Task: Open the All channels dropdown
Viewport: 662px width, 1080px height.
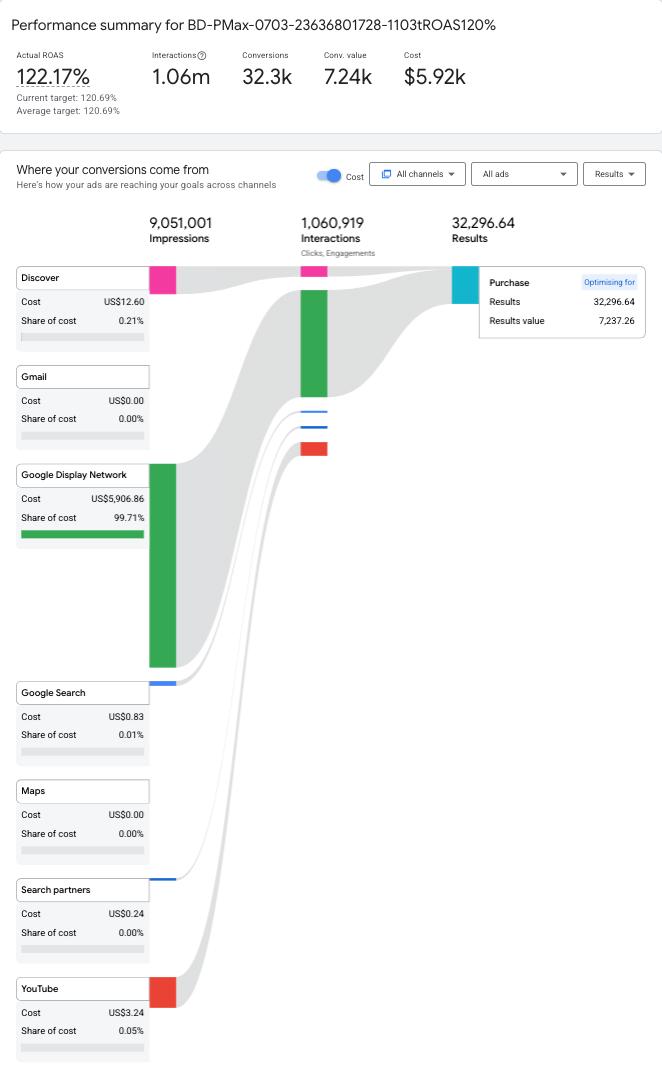Action: coord(417,174)
